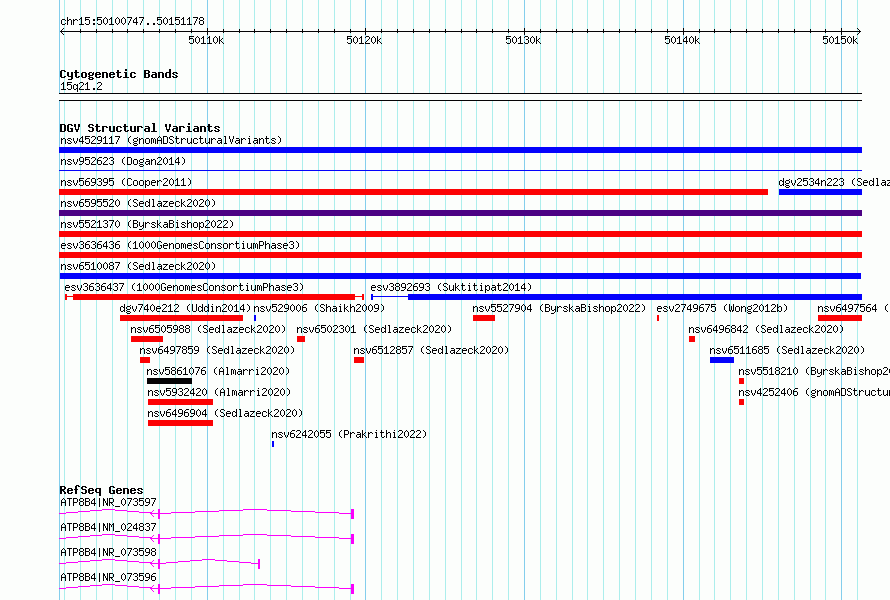Click the nsv6496842 (Sedlazeck2020) label

(766, 329)
